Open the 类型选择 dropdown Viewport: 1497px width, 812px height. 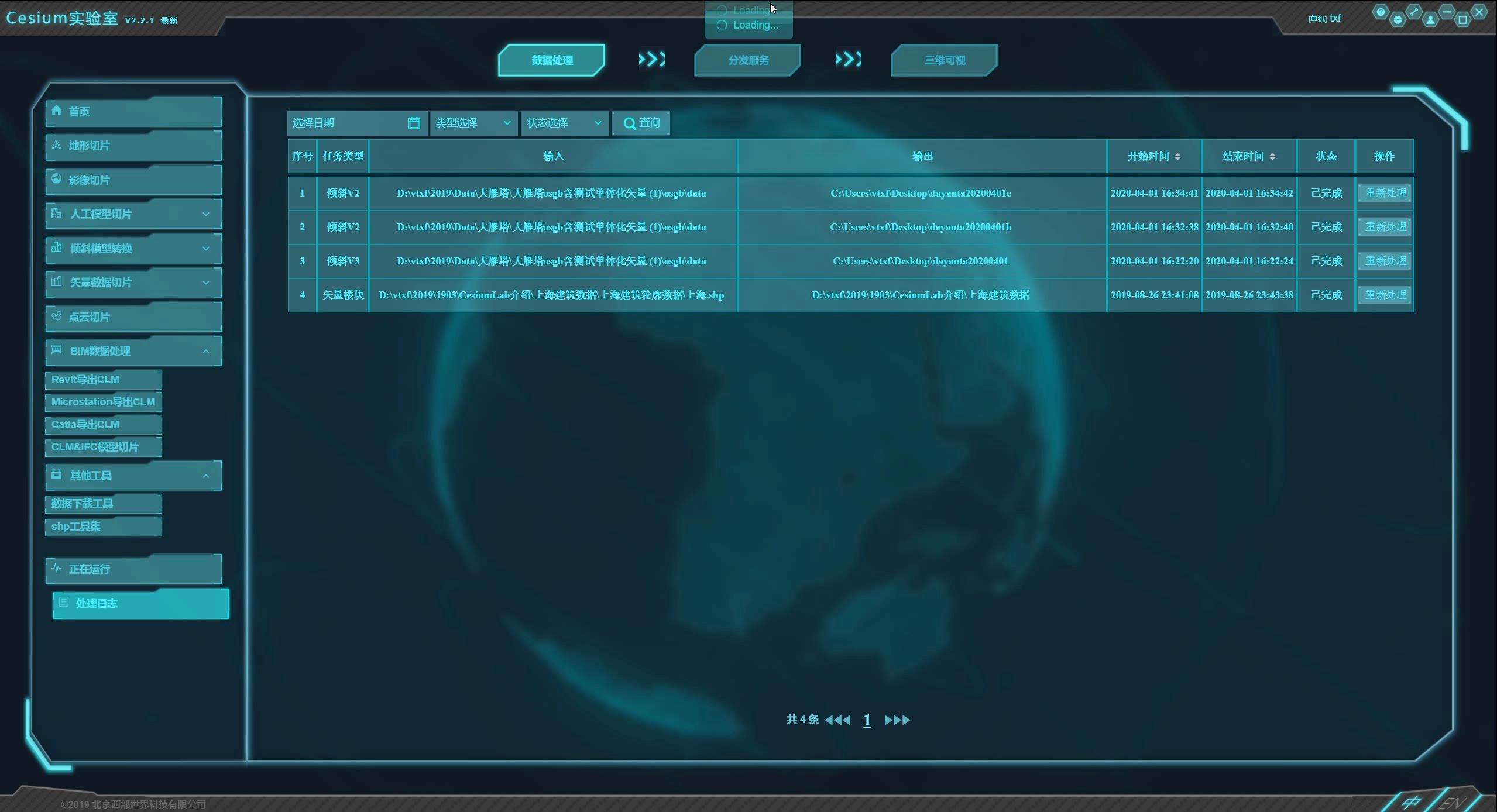[472, 122]
